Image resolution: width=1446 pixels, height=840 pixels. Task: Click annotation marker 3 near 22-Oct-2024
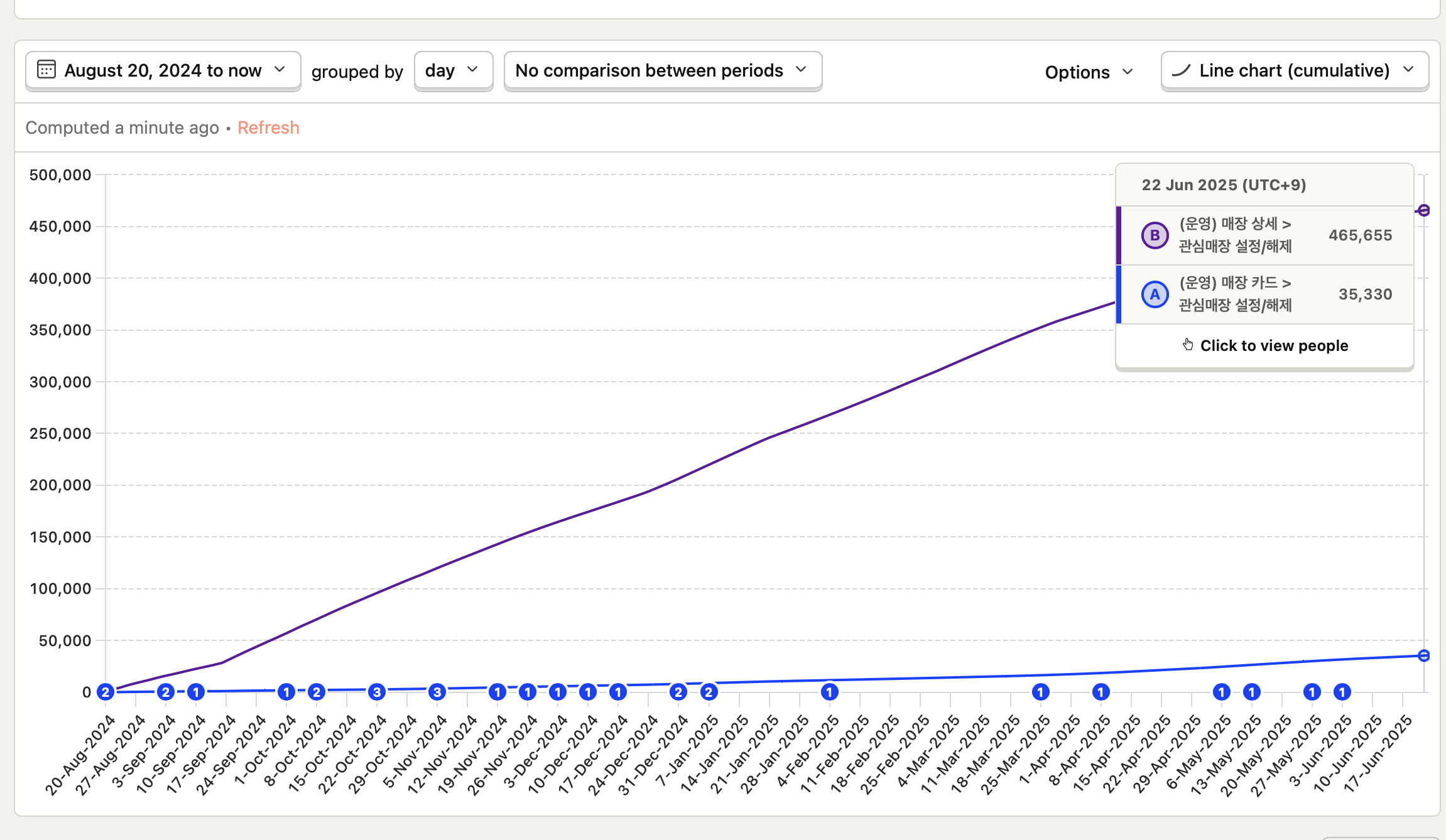376,692
